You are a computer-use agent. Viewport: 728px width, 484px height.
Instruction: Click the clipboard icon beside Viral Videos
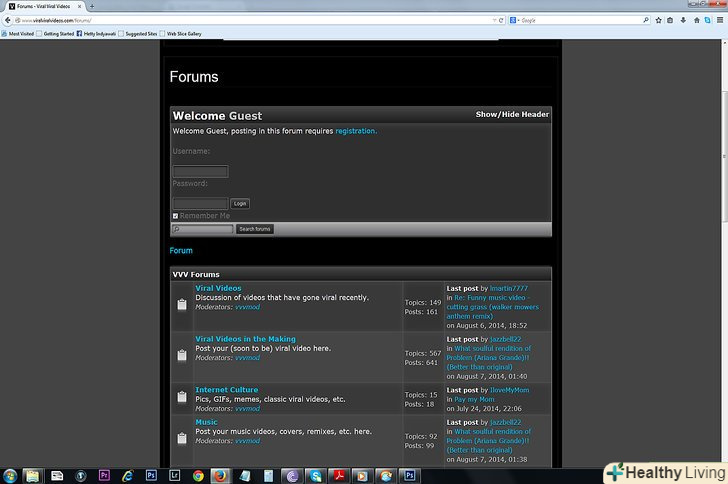click(x=182, y=304)
